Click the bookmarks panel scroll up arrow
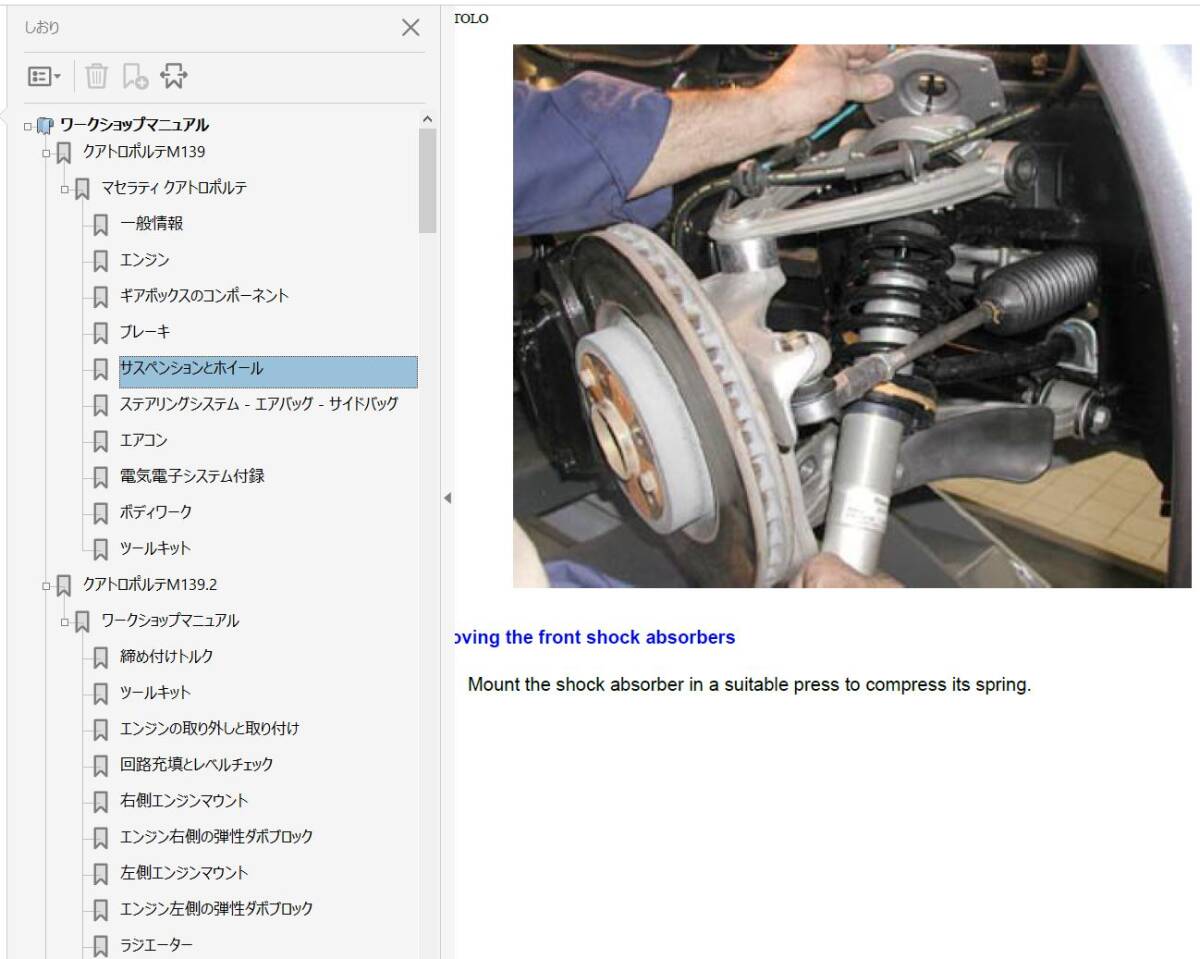 [x=427, y=120]
